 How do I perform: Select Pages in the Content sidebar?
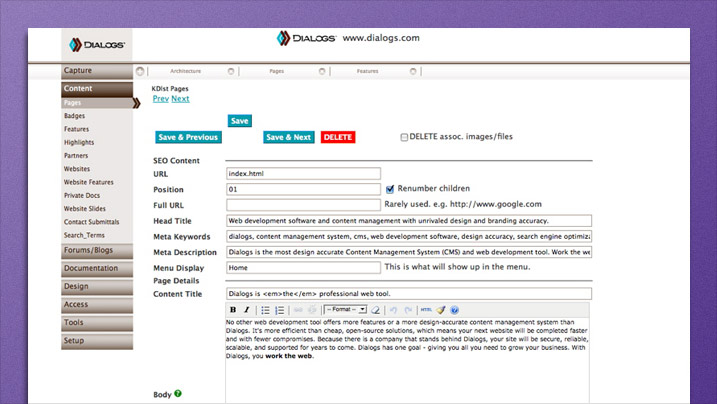click(x=97, y=103)
